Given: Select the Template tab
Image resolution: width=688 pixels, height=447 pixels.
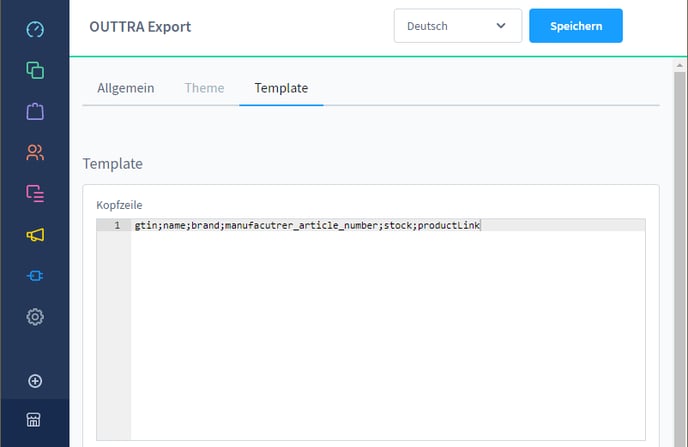Looking at the screenshot, I should click(281, 88).
